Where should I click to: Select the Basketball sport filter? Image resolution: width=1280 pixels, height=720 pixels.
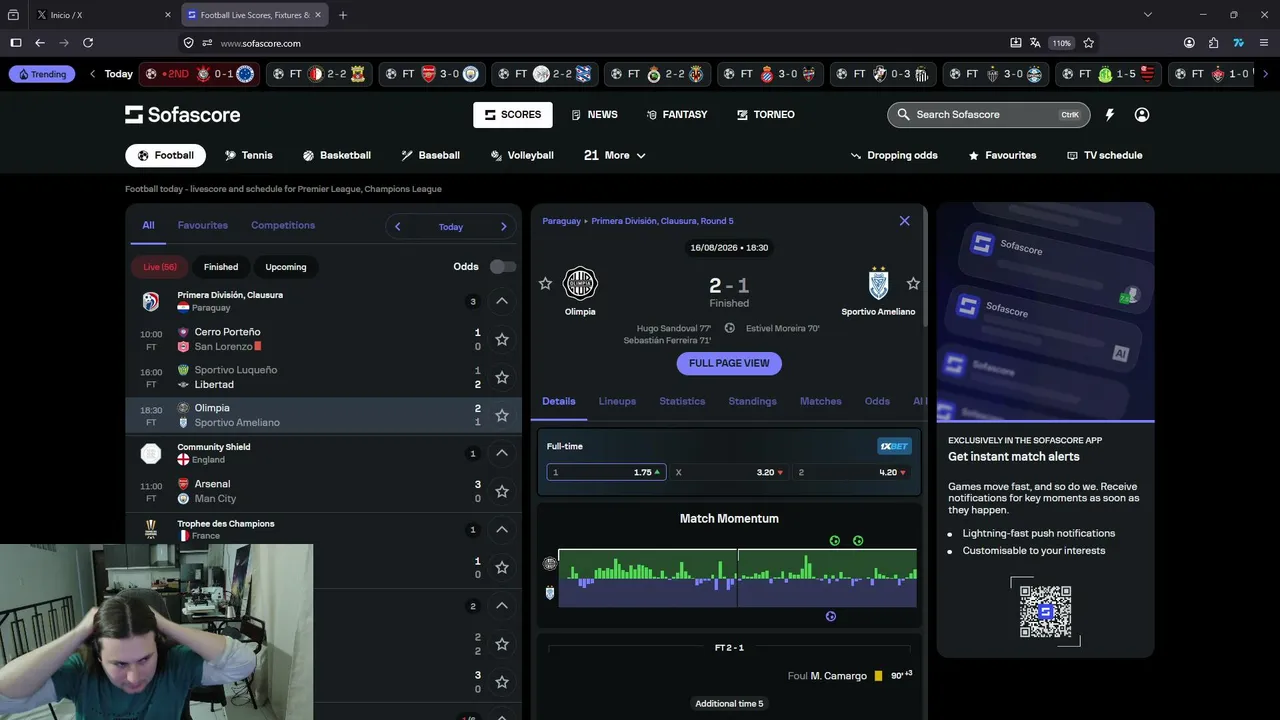336,155
